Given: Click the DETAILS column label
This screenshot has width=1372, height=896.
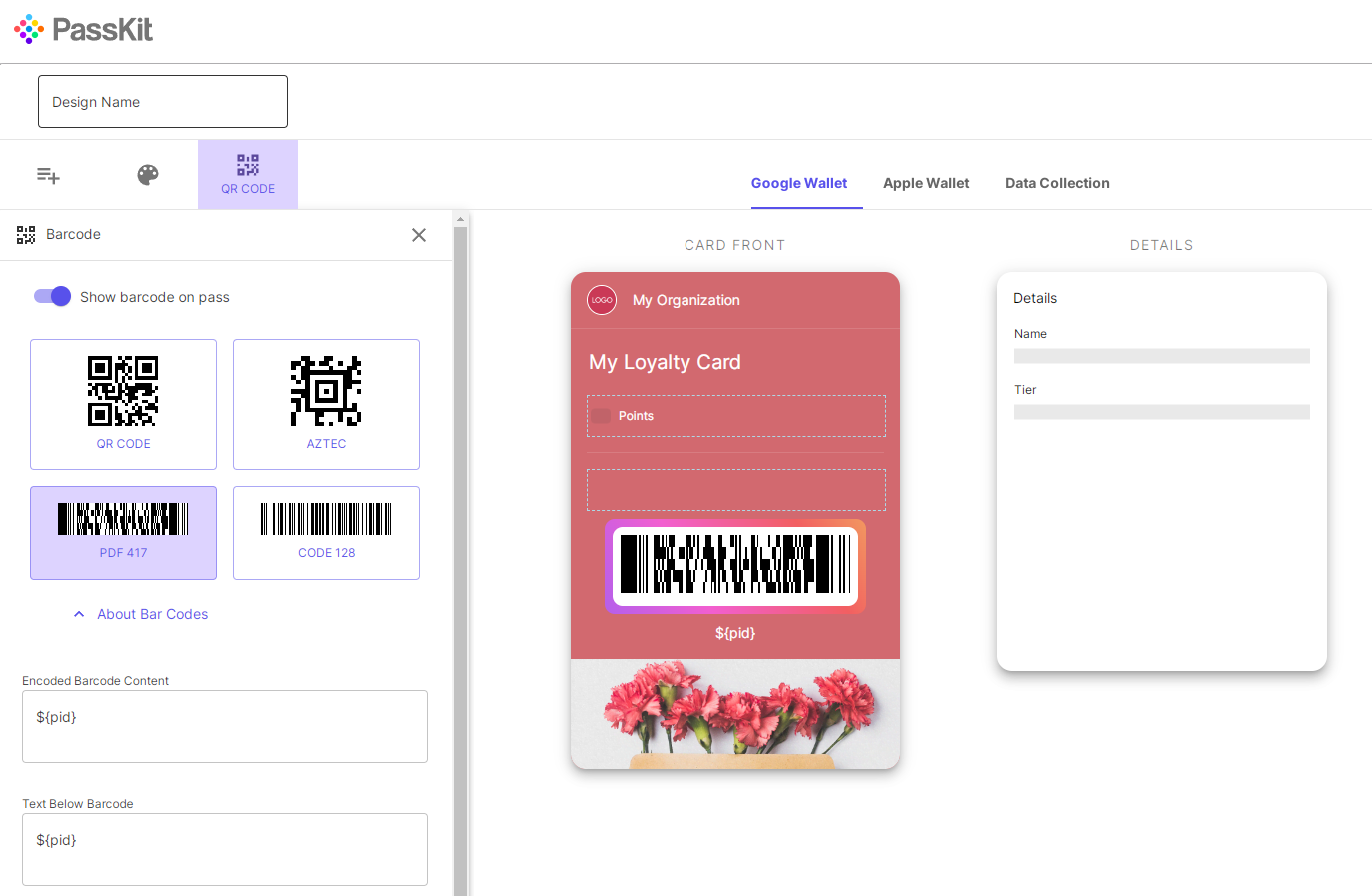Looking at the screenshot, I should tap(1162, 245).
